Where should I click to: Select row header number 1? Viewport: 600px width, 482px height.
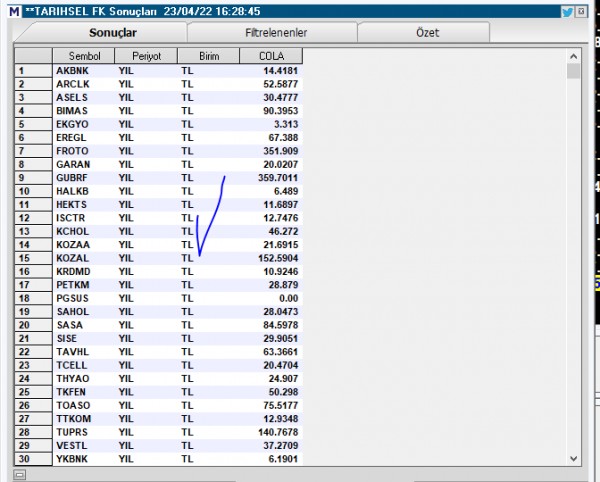pos(33,71)
